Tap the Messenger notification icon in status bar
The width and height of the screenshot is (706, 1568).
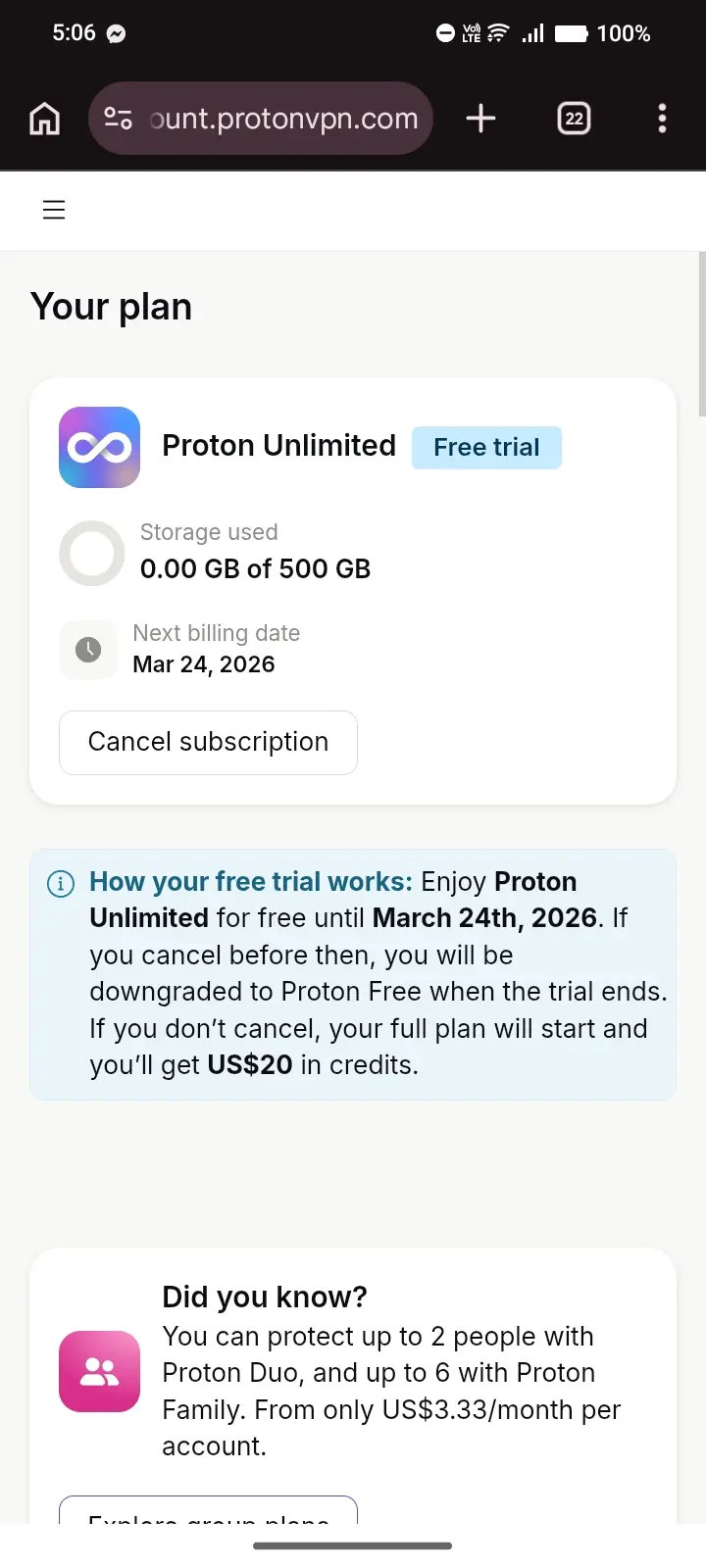pyautogui.click(x=116, y=33)
